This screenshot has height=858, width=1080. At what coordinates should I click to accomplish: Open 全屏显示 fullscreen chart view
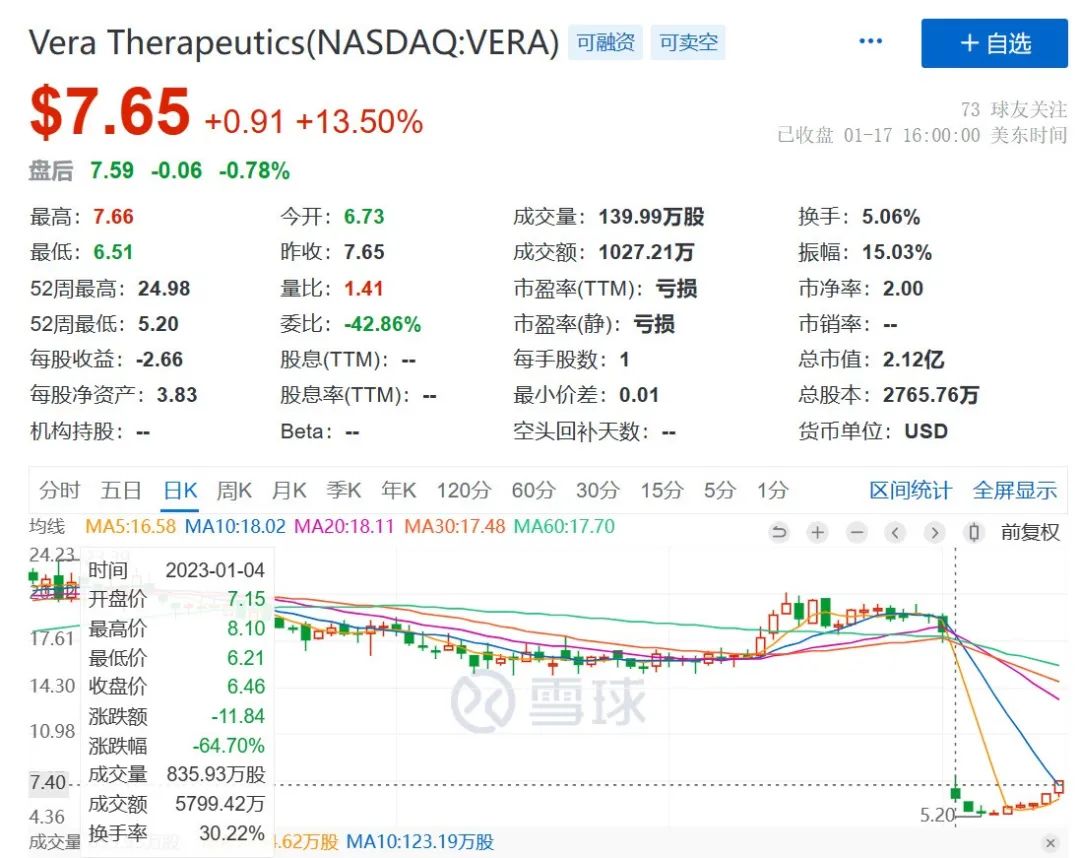click(1015, 490)
